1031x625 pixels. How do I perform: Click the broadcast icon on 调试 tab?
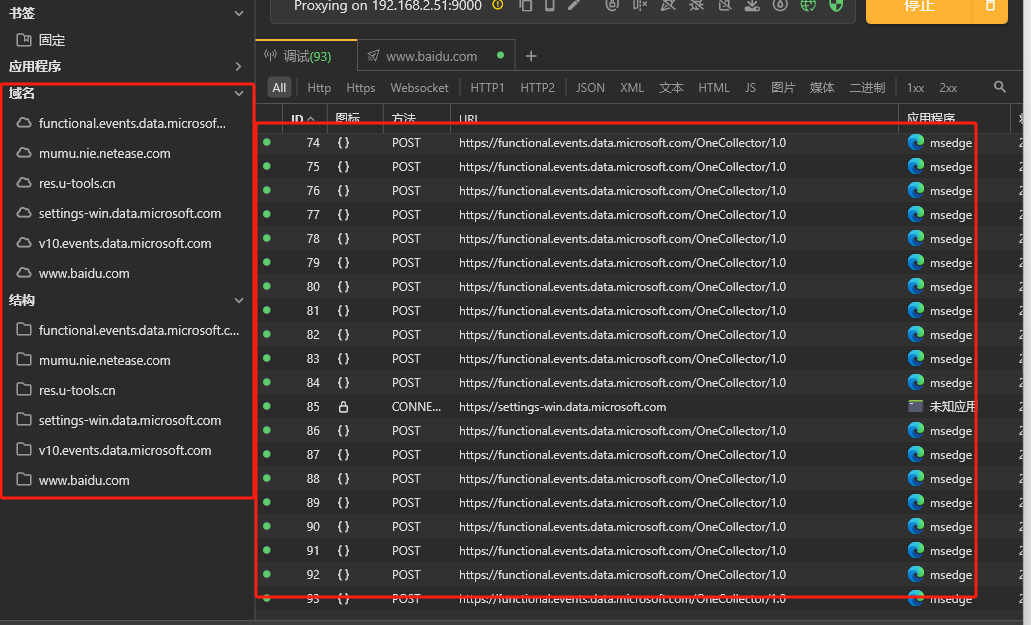point(270,55)
